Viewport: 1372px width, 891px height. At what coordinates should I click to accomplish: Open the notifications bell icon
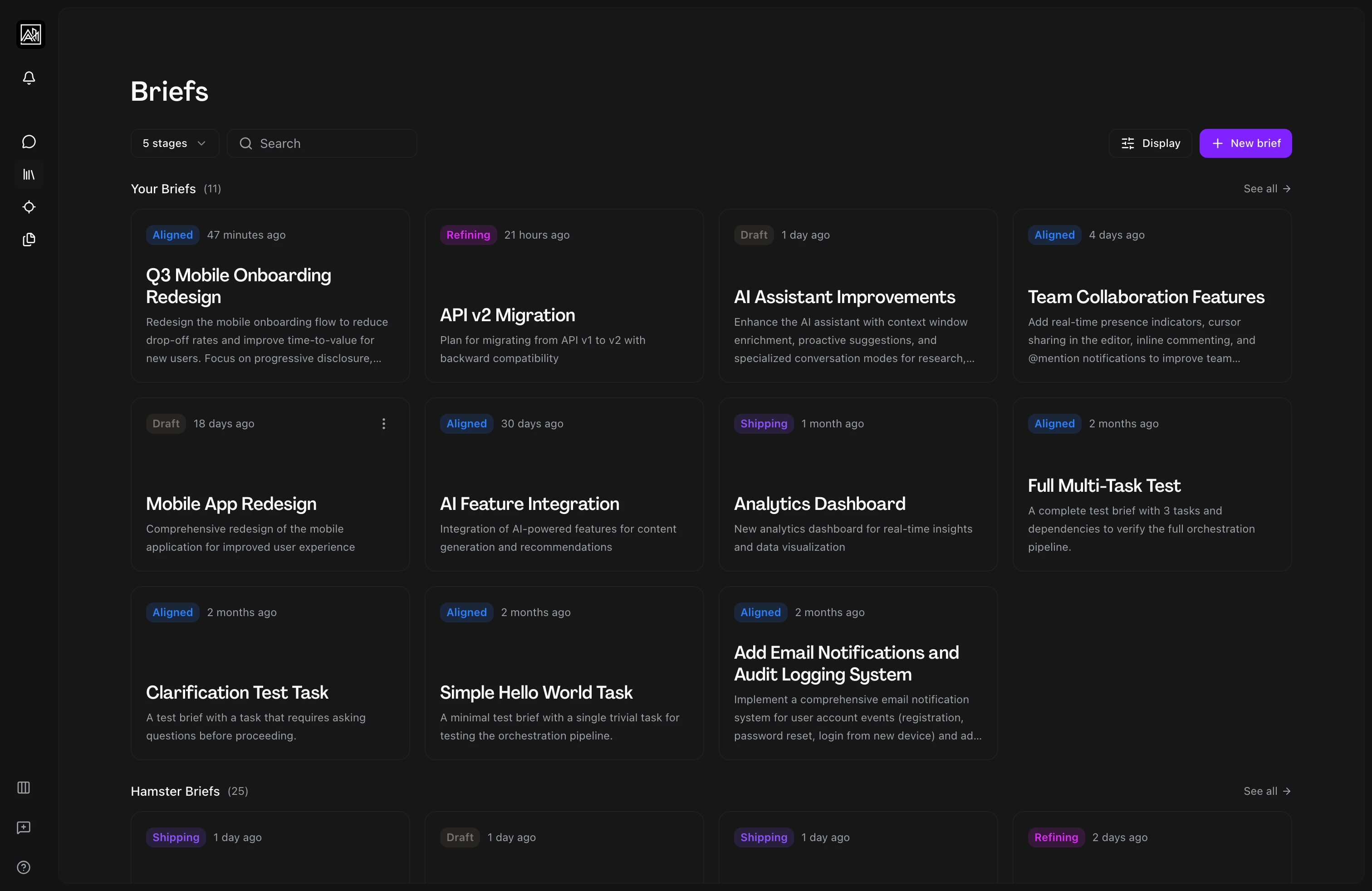pos(29,78)
